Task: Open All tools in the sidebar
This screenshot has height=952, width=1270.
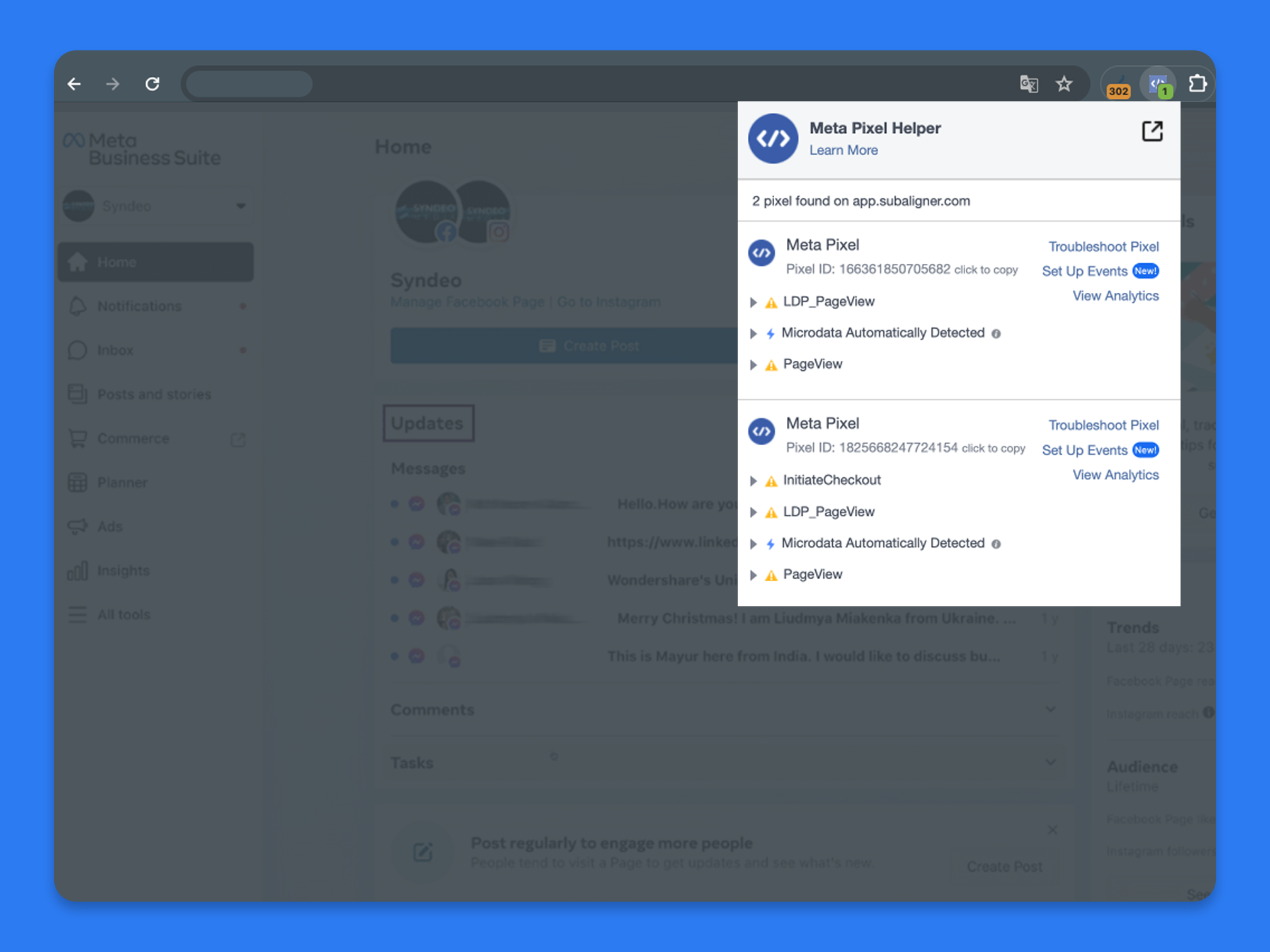Action: pos(156,615)
